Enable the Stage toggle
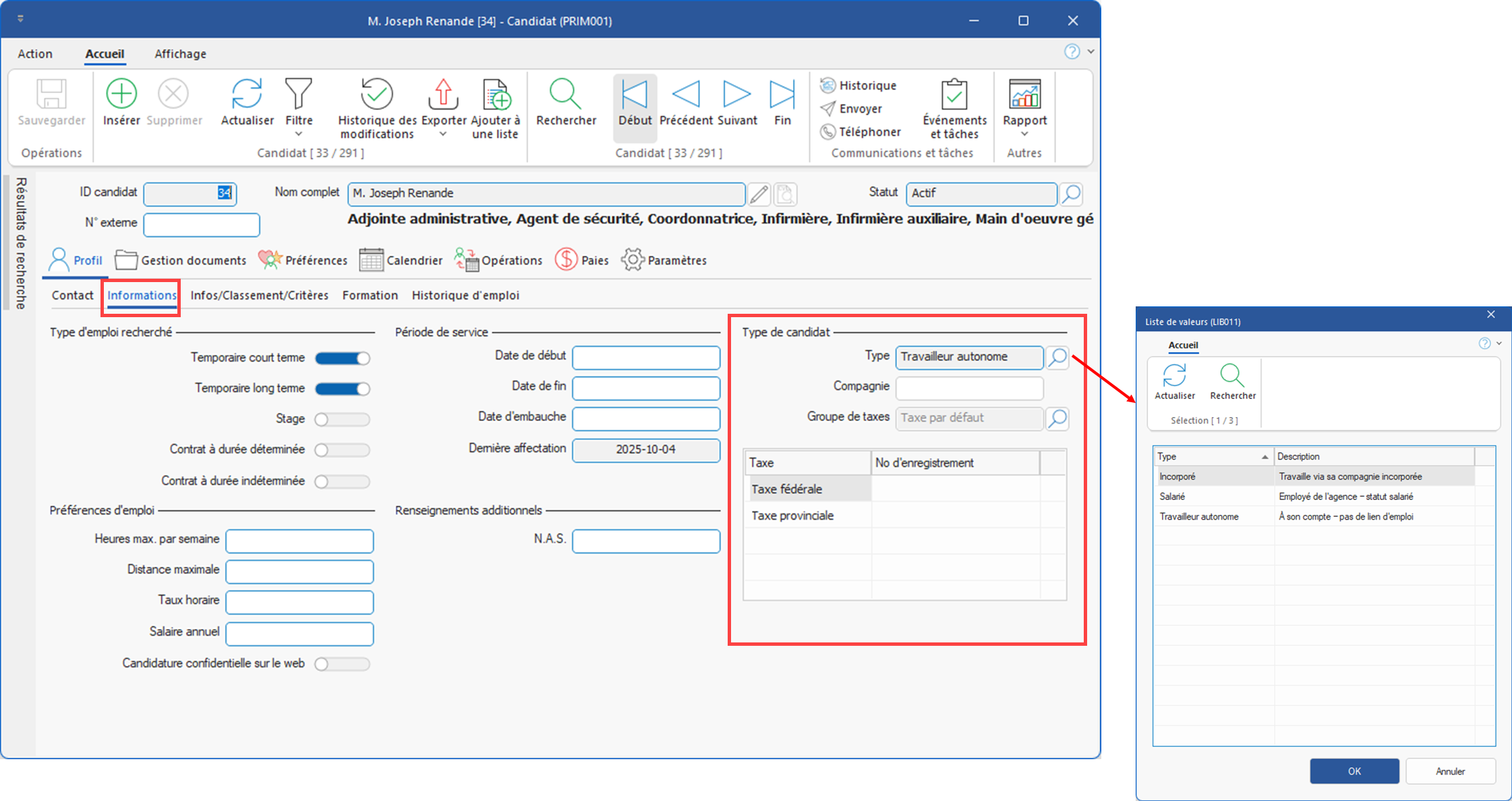 tap(343, 420)
